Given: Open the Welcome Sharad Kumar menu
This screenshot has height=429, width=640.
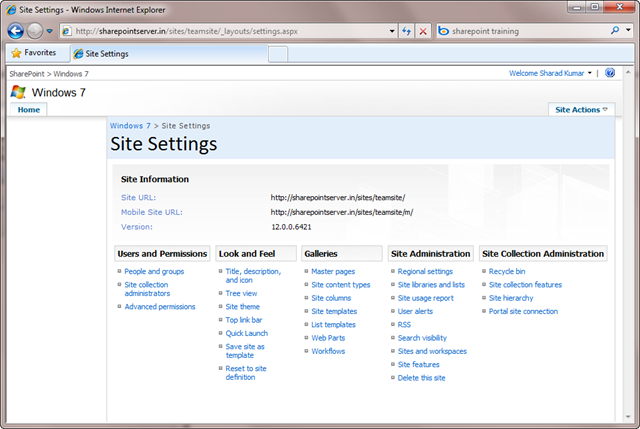Looking at the screenshot, I should point(550,73).
